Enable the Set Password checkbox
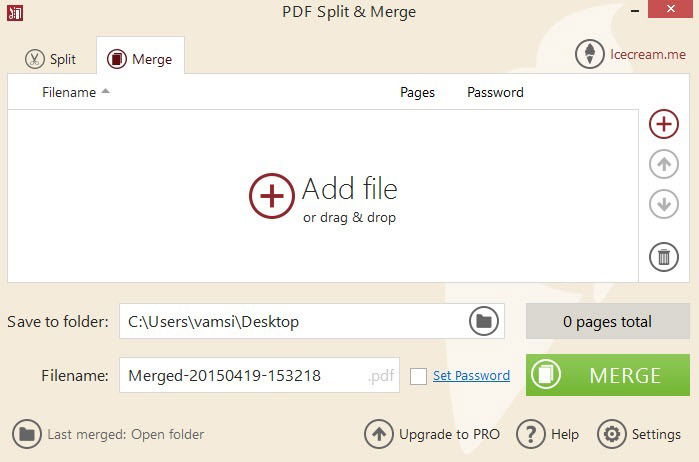Image resolution: width=699 pixels, height=462 pixels. [418, 376]
